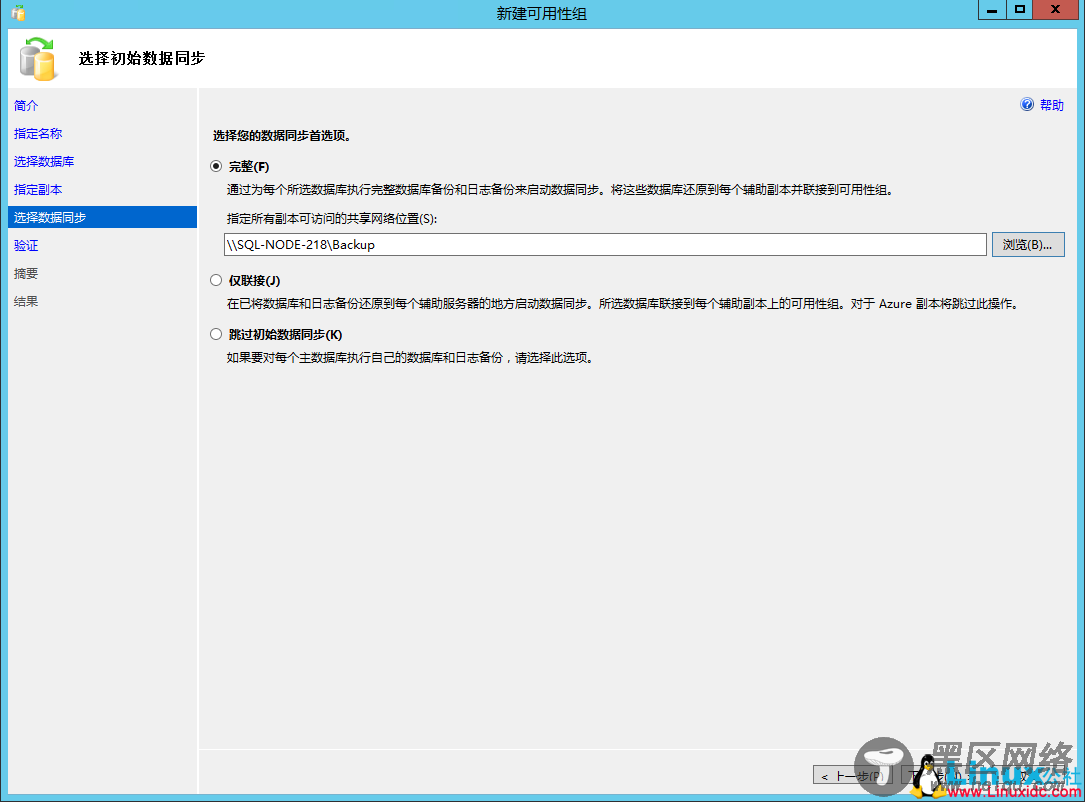Close the 新建可用性组 wizard window
Viewport: 1086px width, 802px height.
tap(1056, 10)
